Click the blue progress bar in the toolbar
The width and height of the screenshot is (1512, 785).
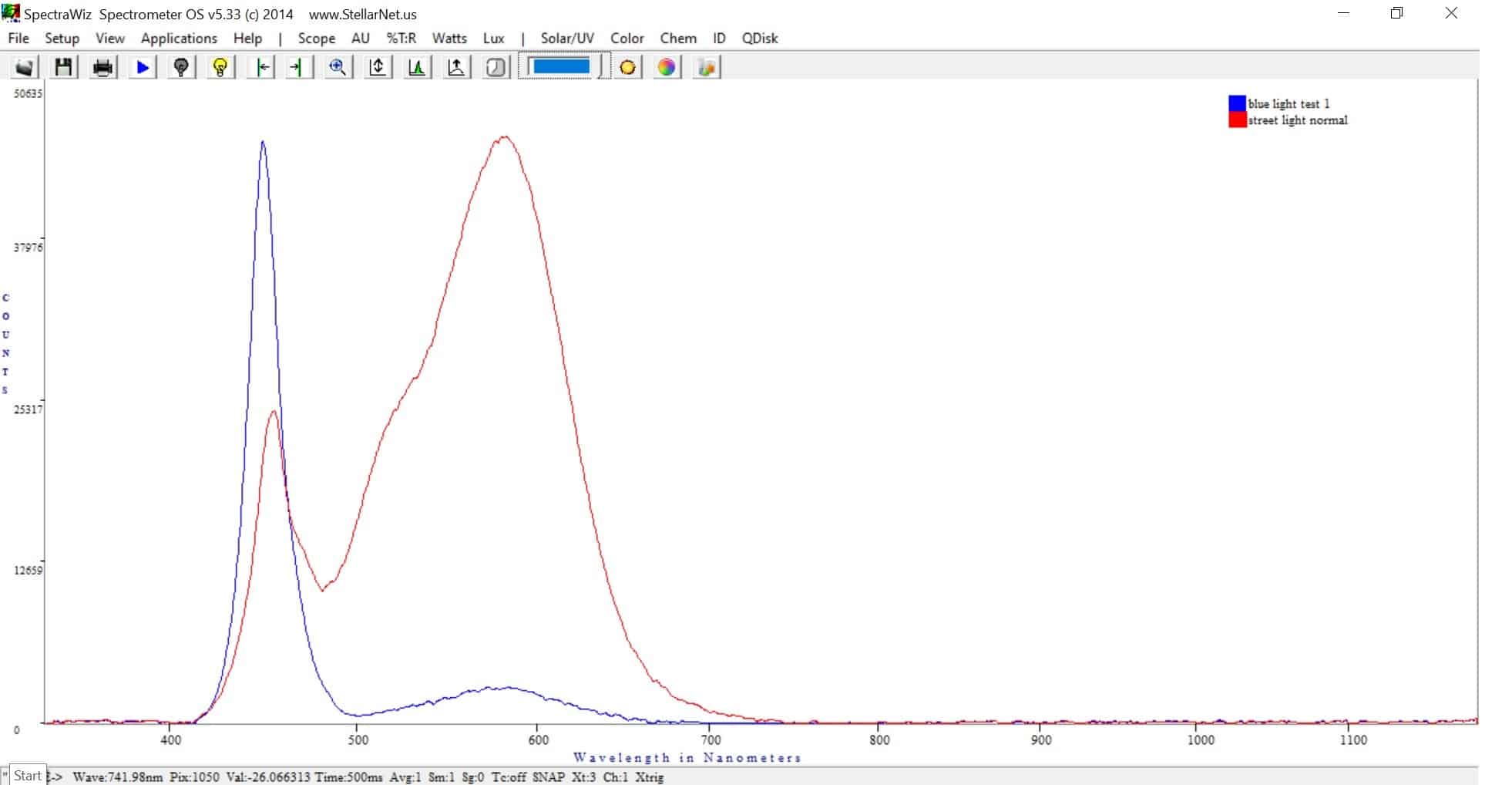coord(562,66)
